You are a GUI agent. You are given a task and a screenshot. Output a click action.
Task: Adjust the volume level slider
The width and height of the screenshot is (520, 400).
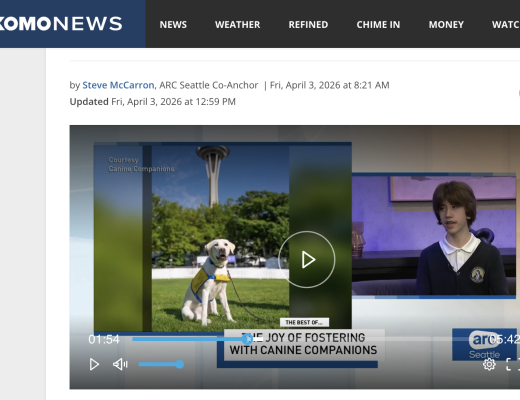click(x=161, y=364)
